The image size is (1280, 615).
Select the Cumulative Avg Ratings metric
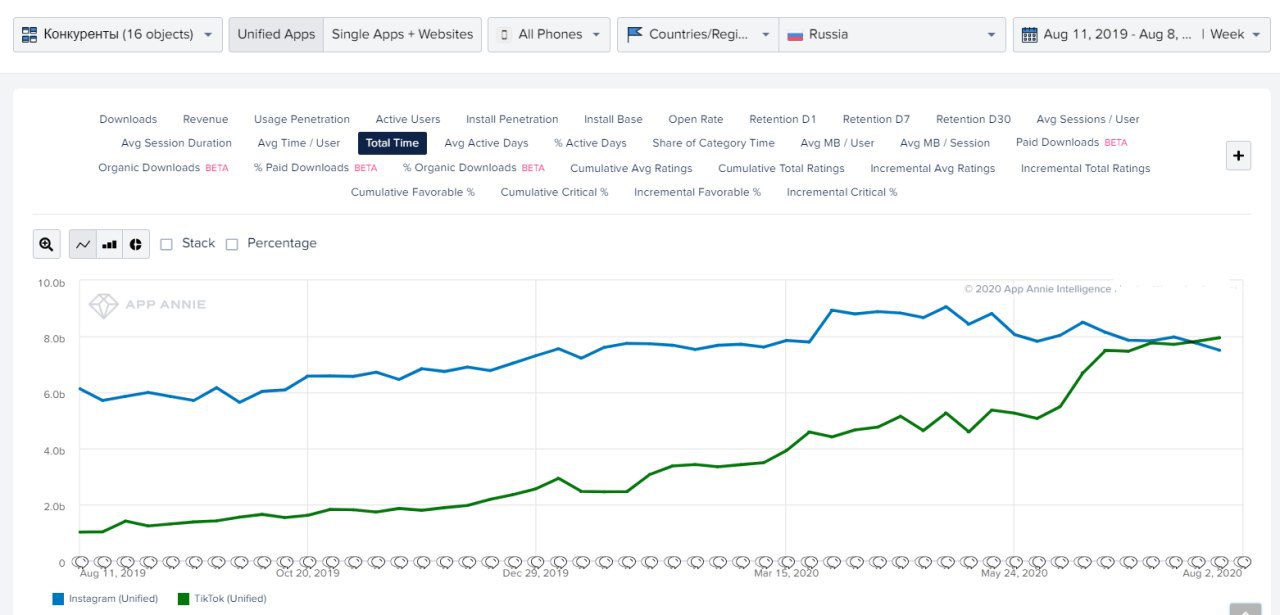631,168
